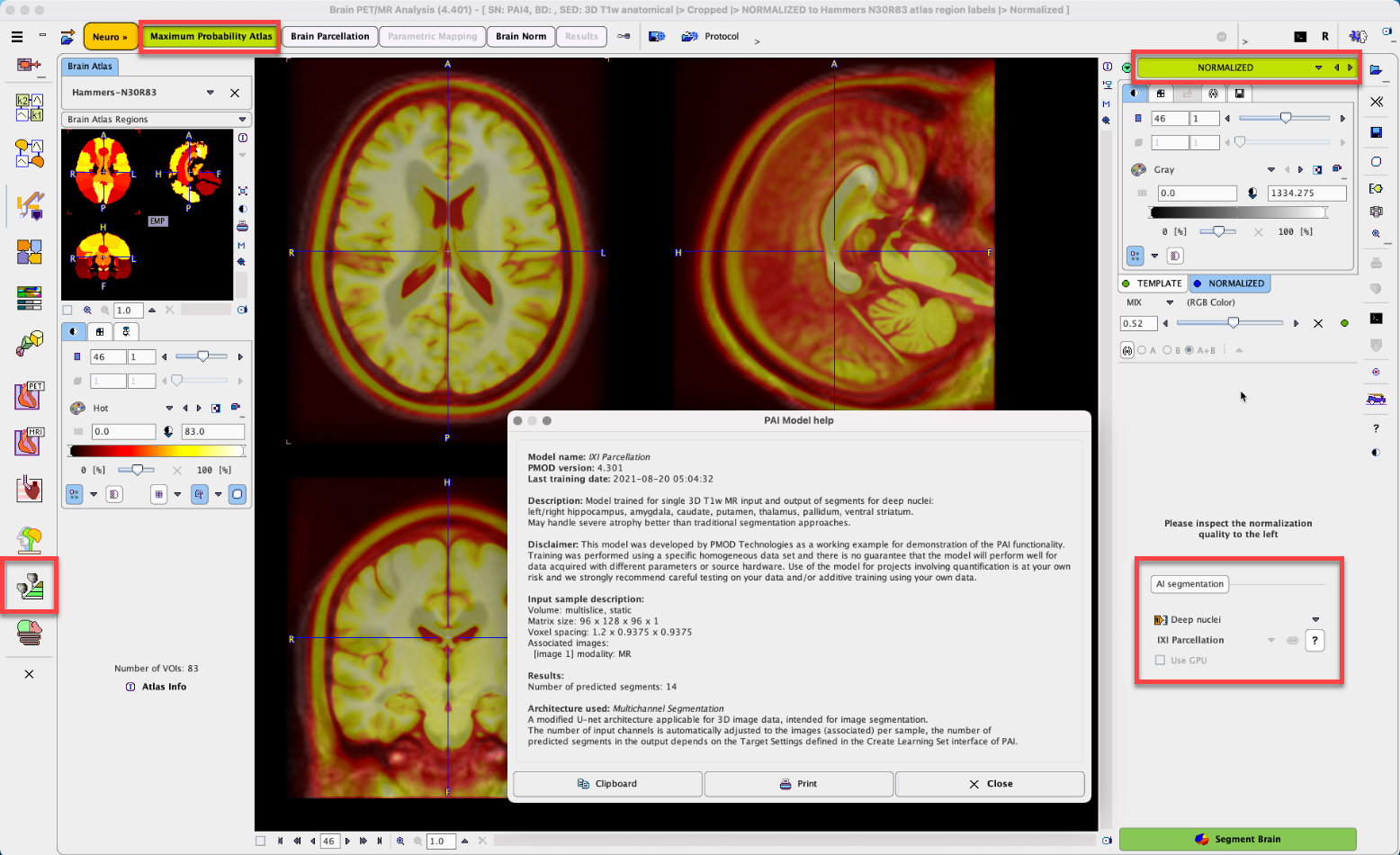Click the color palette icon next to Hot

click(78, 409)
